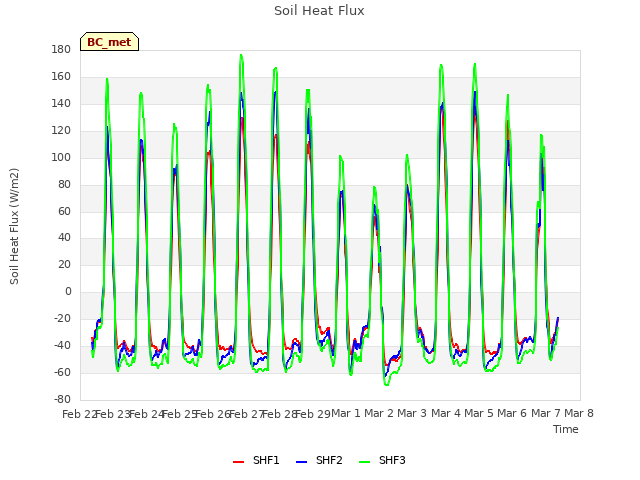
Task: Click the Mar 7 x-axis tick label
Action: pos(546,413)
